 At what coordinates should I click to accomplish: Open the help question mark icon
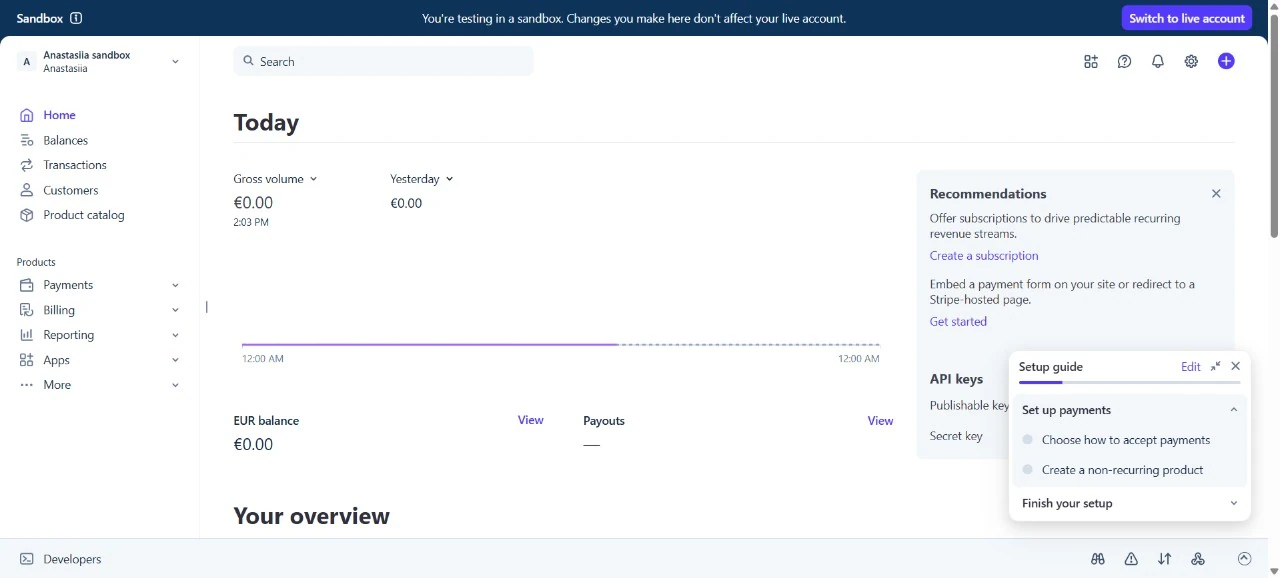coord(1124,61)
